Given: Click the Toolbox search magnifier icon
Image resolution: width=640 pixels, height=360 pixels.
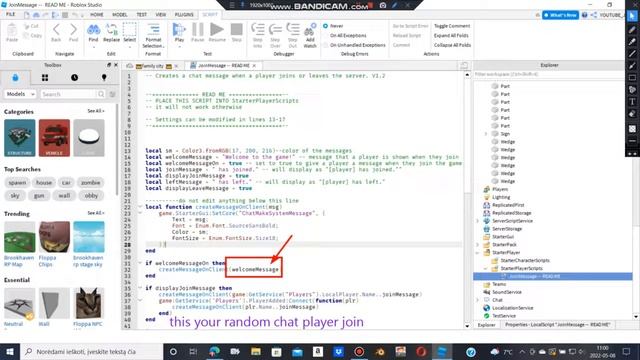Looking at the screenshot, I should click(x=101, y=94).
